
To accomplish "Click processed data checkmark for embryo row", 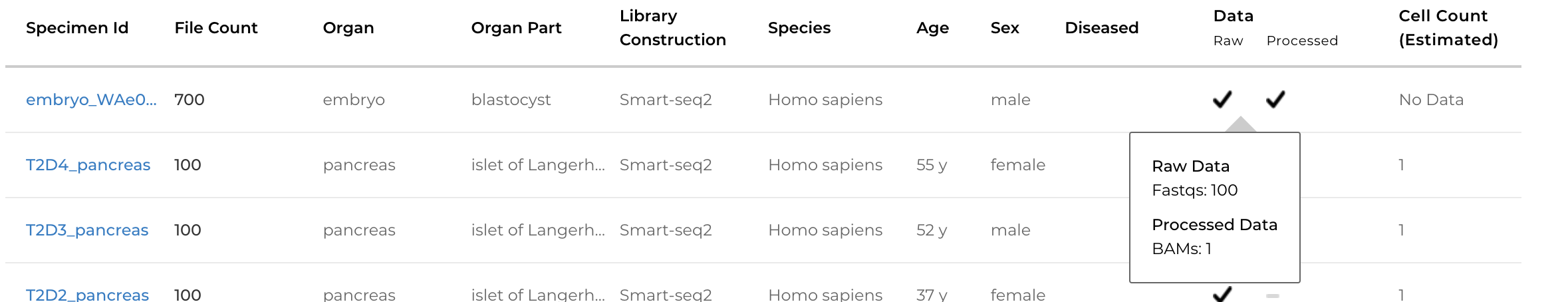I will point(1275,100).
